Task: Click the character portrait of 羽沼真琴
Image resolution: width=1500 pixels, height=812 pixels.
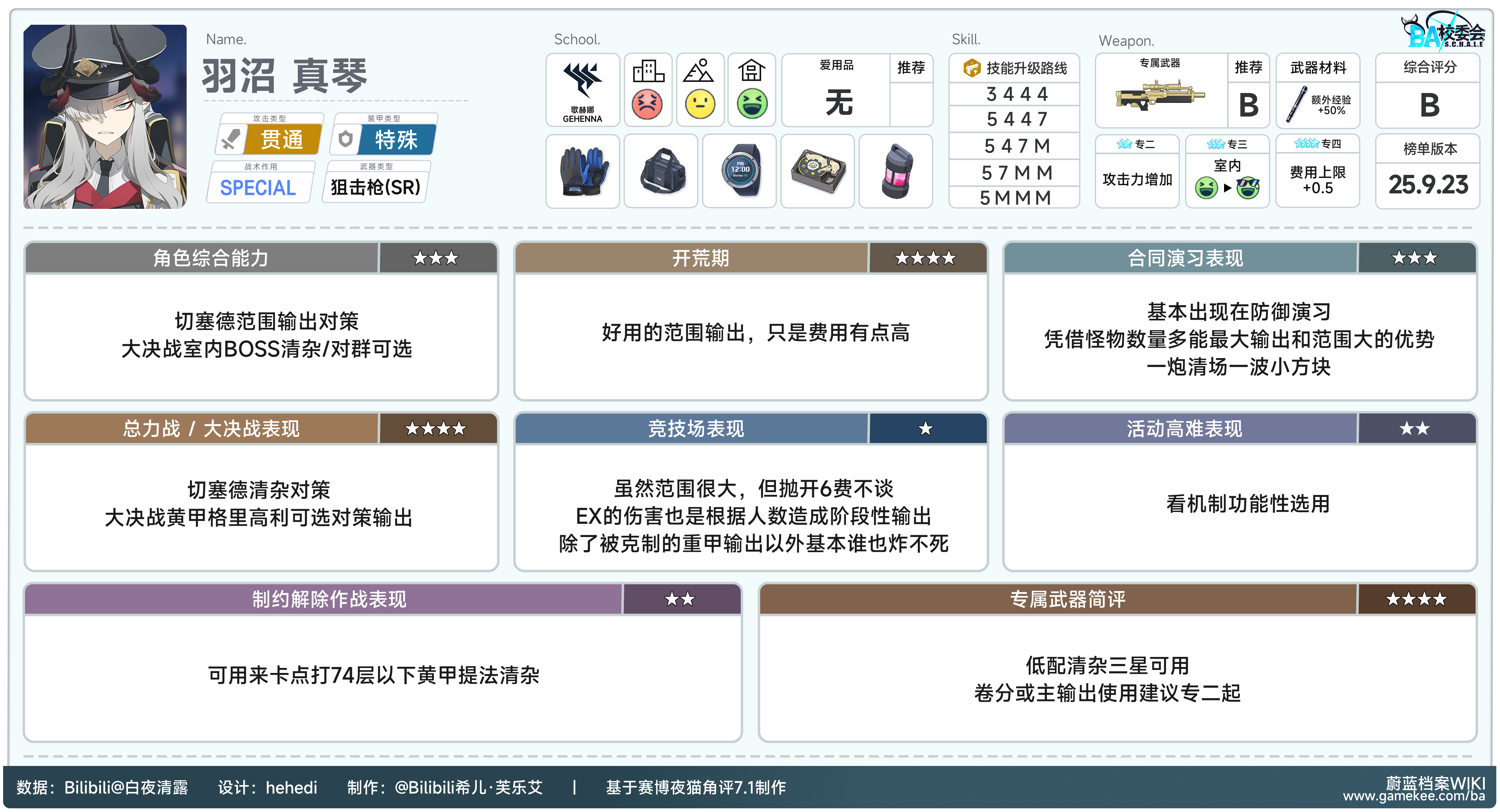Action: (x=105, y=116)
